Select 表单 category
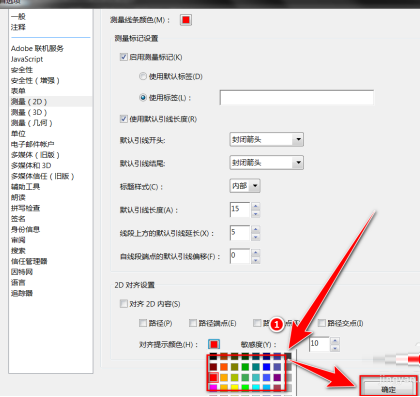Viewport: 420px width, 397px height. 18,91
